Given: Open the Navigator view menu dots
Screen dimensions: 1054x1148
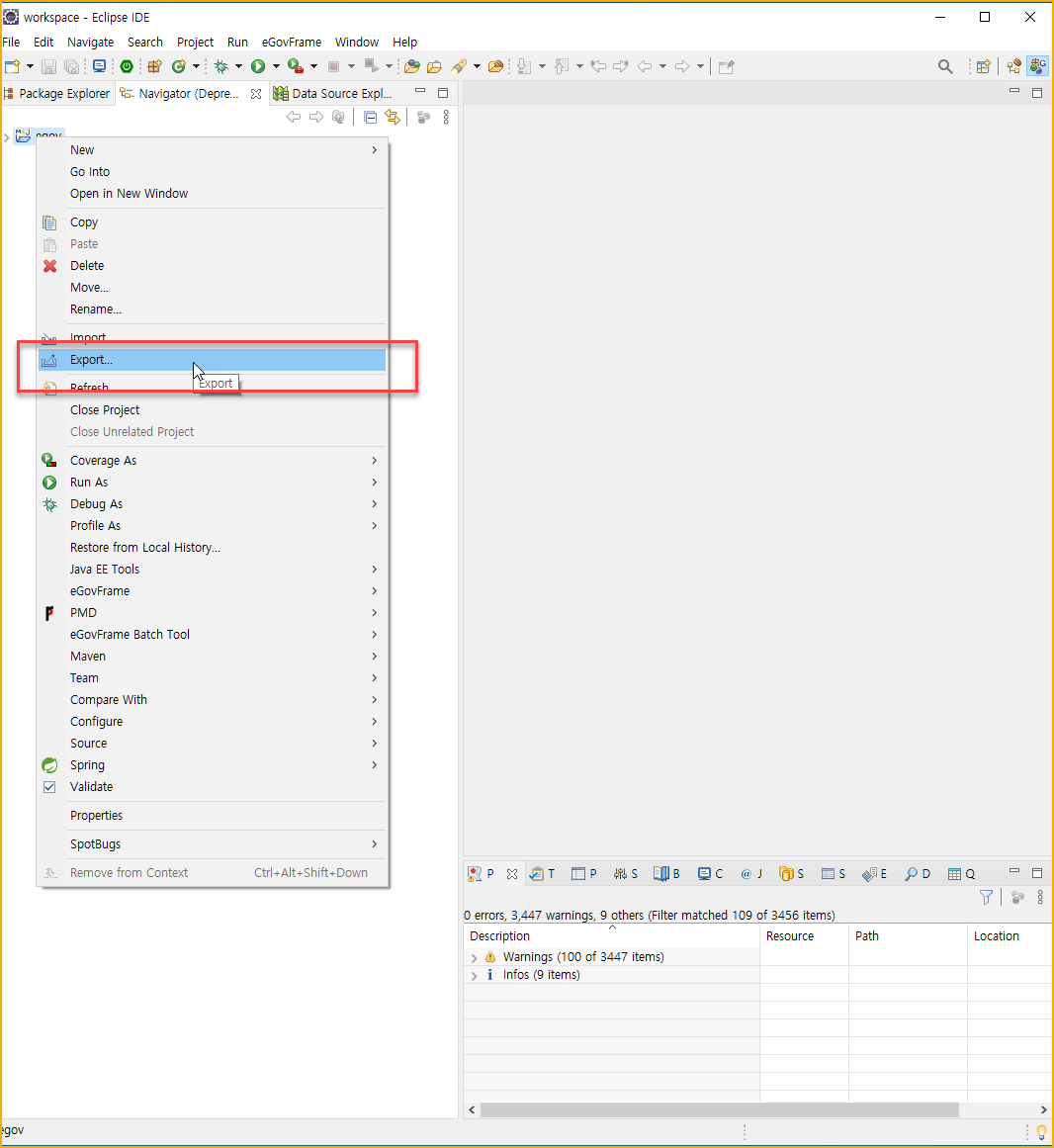Looking at the screenshot, I should pos(446,117).
